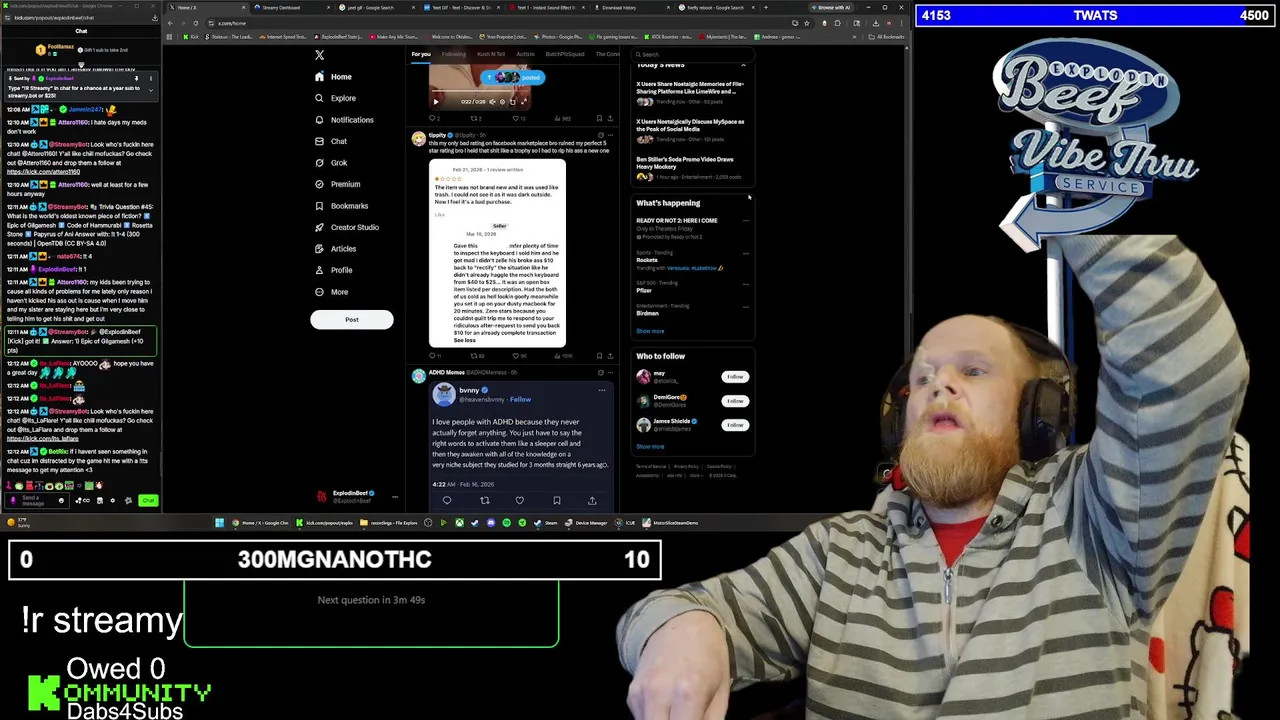Open Home in the X sidebar
Screen dimensions: 1280x720
(x=333, y=77)
